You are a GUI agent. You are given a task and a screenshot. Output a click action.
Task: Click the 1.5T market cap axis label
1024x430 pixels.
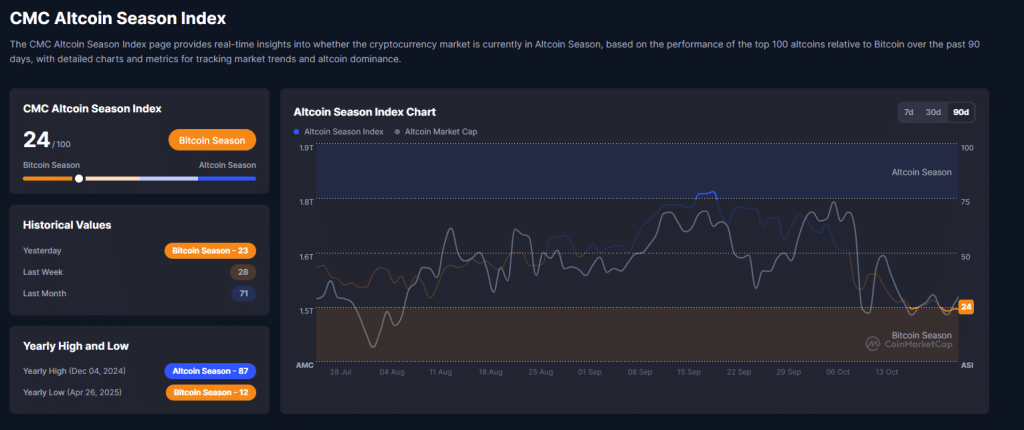306,310
